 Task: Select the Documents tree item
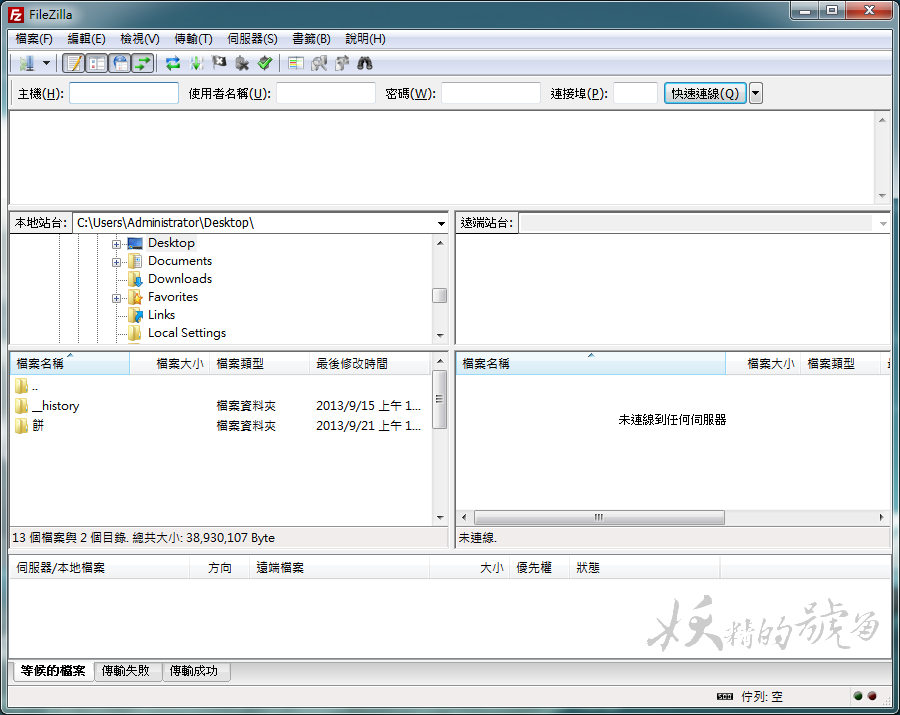point(180,261)
